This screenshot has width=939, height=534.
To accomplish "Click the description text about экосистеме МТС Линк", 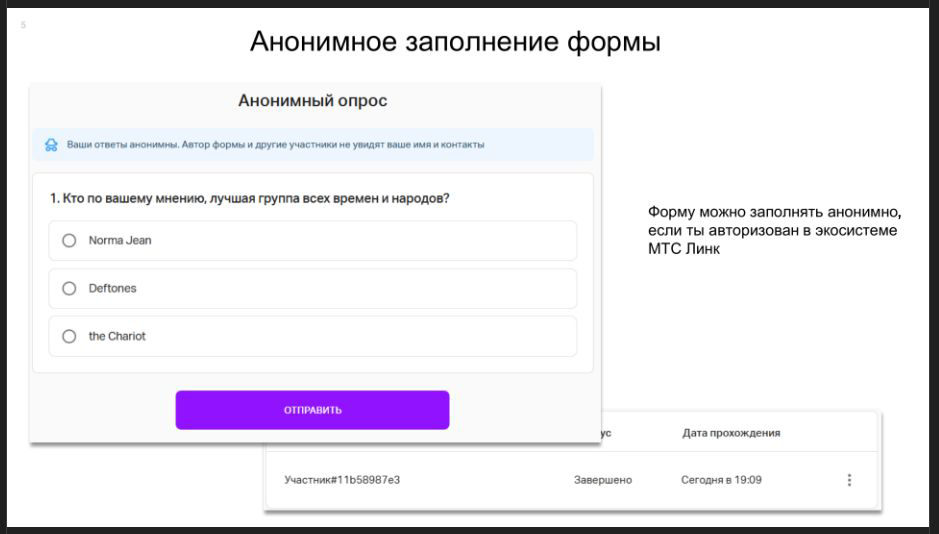I will pyautogui.click(x=774, y=230).
